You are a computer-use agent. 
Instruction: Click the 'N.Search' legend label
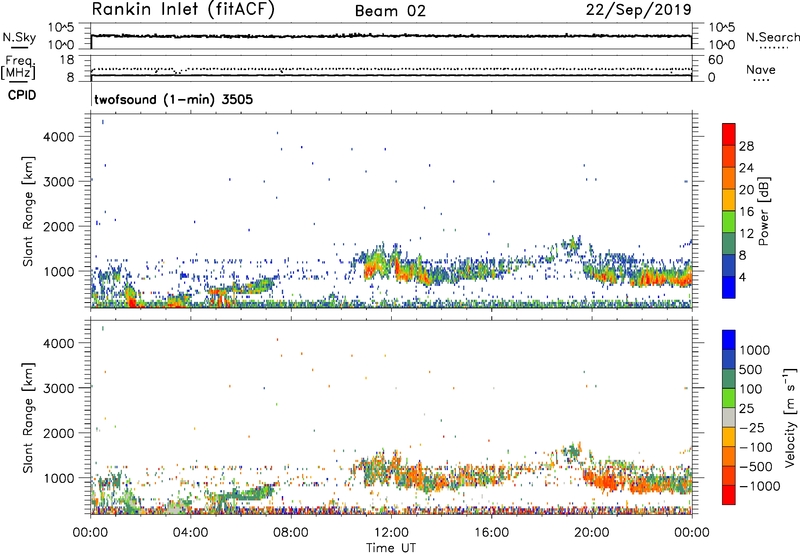(772, 37)
